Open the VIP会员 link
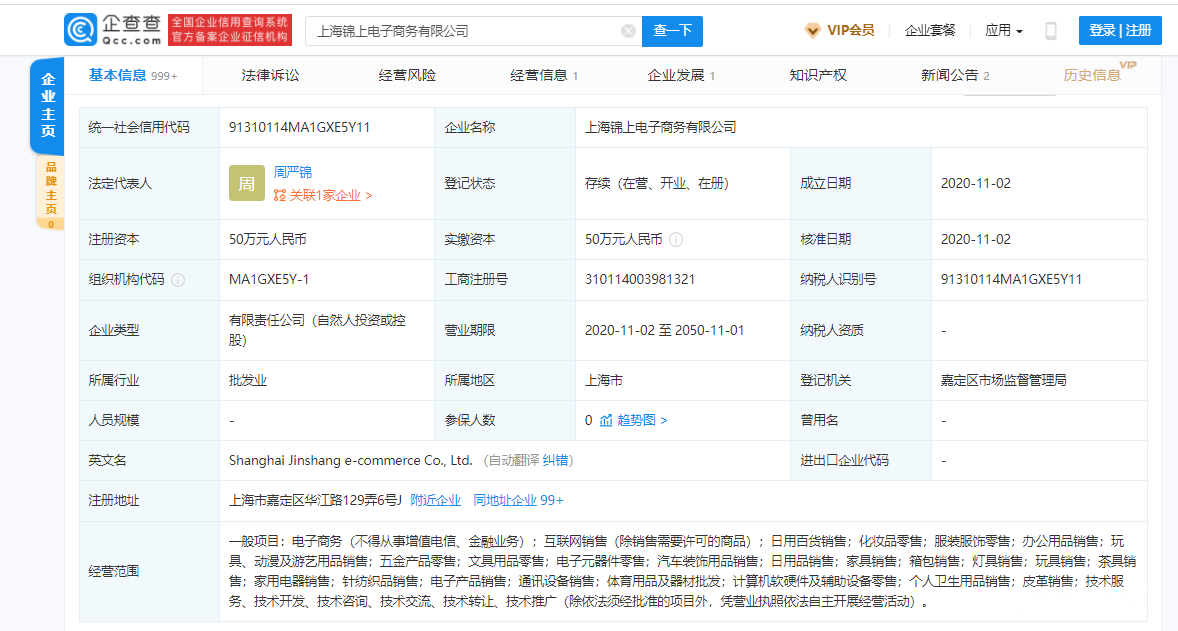The width and height of the screenshot is (1178, 631). [x=850, y=31]
